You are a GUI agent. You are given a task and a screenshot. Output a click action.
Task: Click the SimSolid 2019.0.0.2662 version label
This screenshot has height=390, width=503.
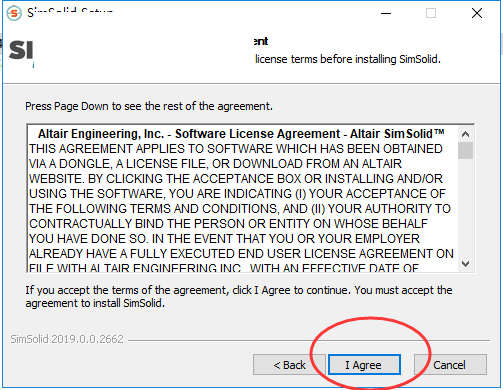point(67,339)
